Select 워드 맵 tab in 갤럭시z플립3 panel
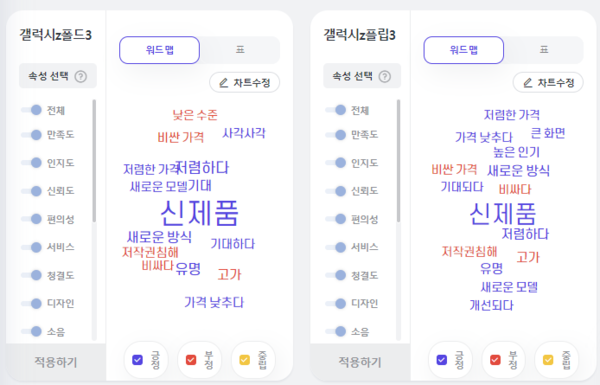600x385 pixels. 463,50
